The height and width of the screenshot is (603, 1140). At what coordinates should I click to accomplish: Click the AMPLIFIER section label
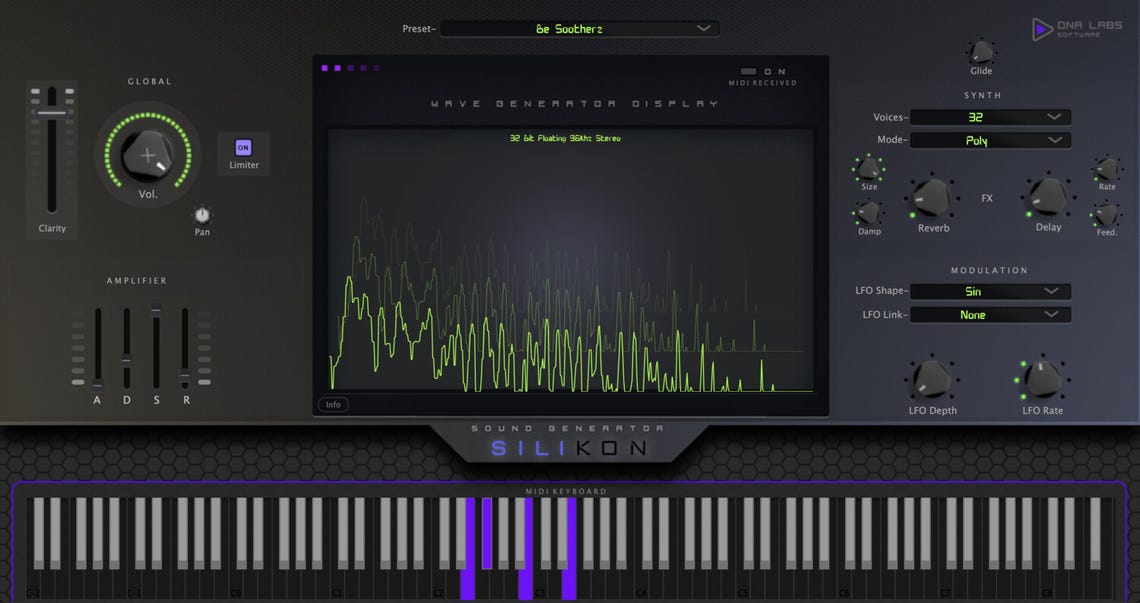pyautogui.click(x=137, y=281)
